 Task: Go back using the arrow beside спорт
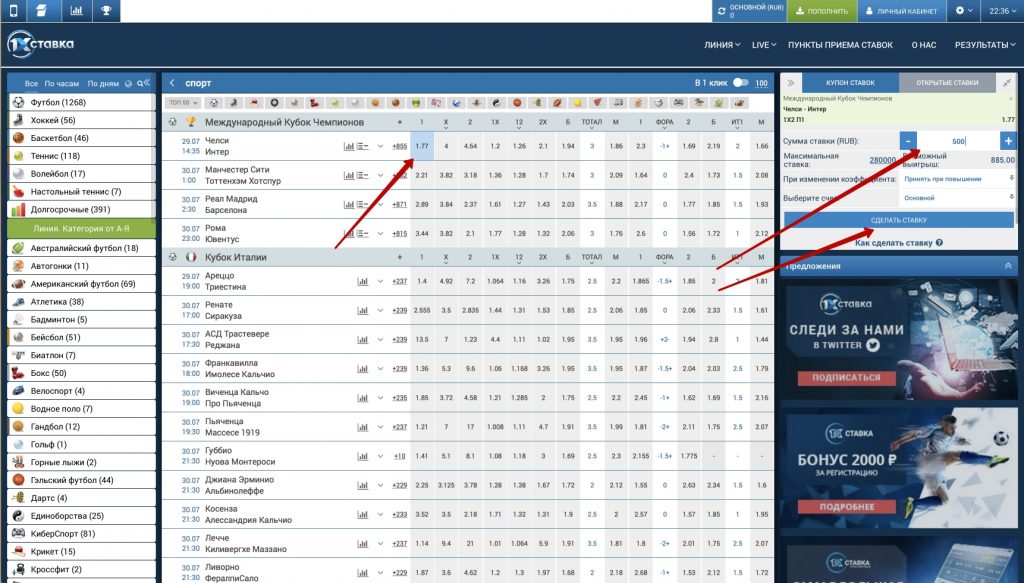[x=173, y=83]
